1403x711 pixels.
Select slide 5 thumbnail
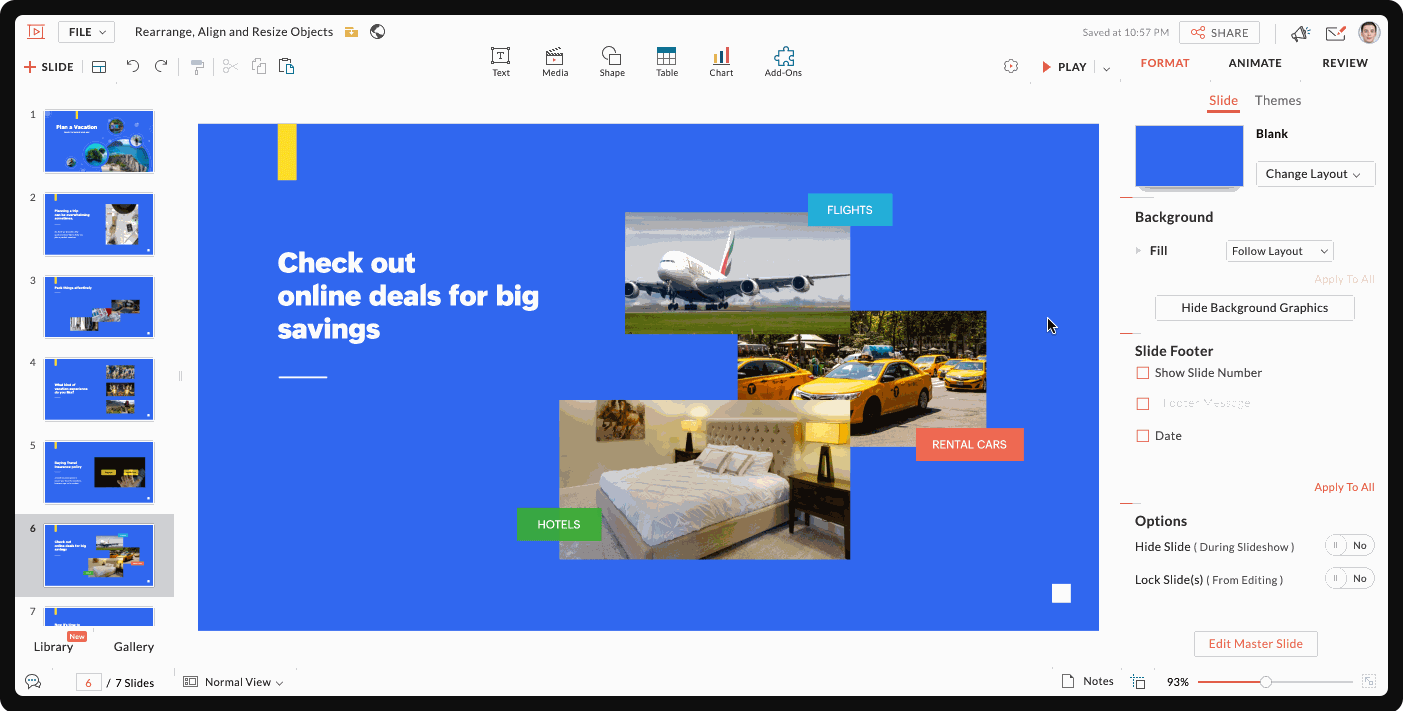[99, 472]
